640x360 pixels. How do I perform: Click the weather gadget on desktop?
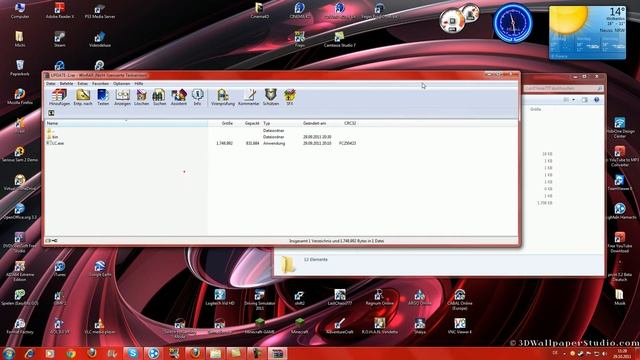[587, 33]
